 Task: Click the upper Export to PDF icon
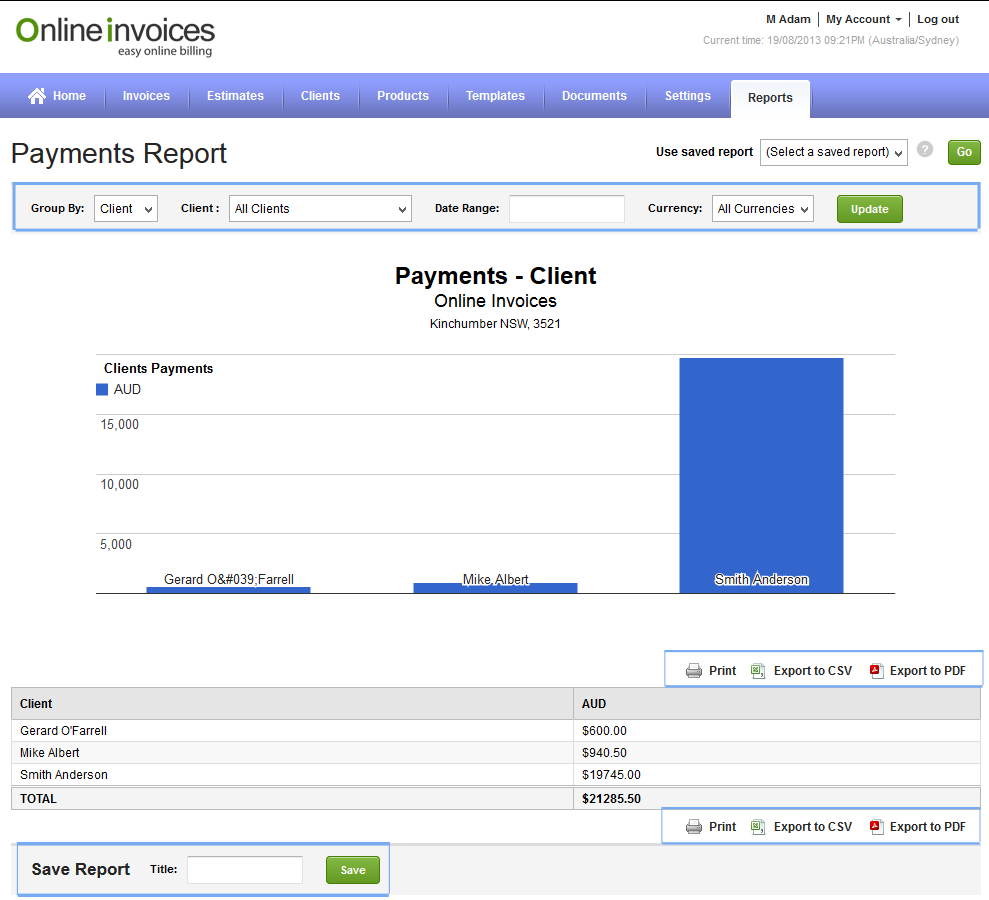[x=876, y=671]
